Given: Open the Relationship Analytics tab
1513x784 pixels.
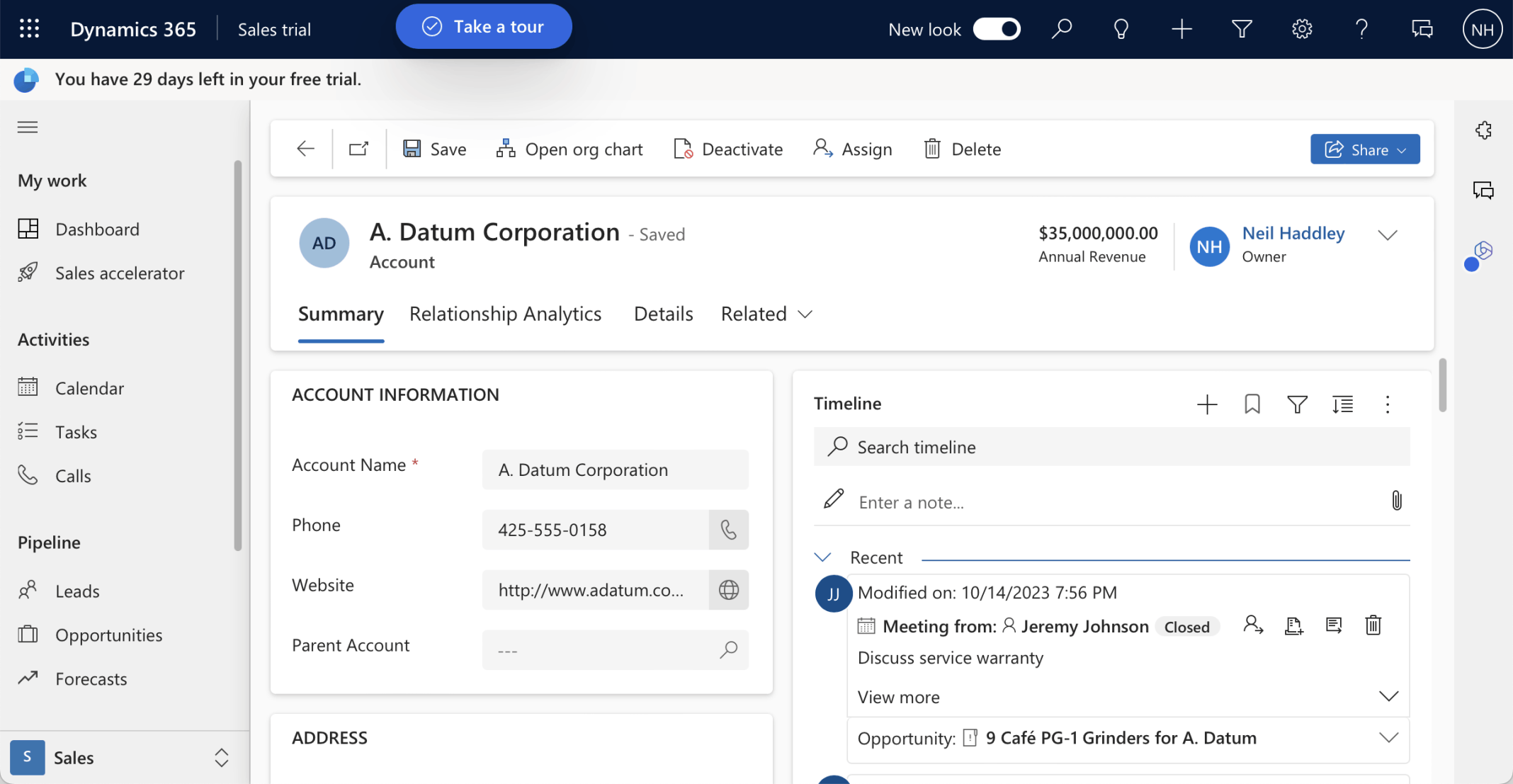Looking at the screenshot, I should (505, 314).
